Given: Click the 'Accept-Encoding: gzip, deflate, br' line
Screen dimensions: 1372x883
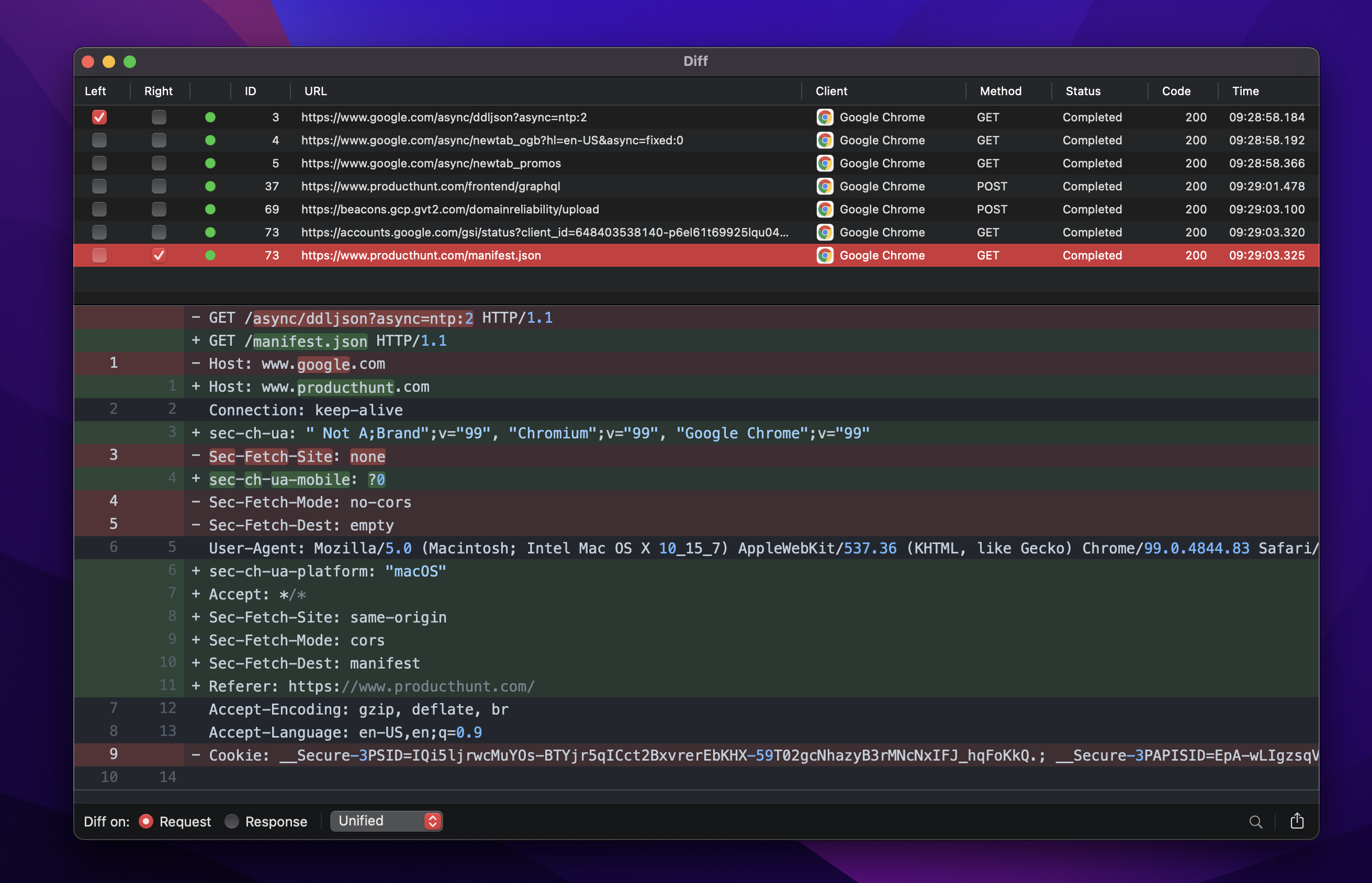Looking at the screenshot, I should pyautogui.click(x=696, y=709).
